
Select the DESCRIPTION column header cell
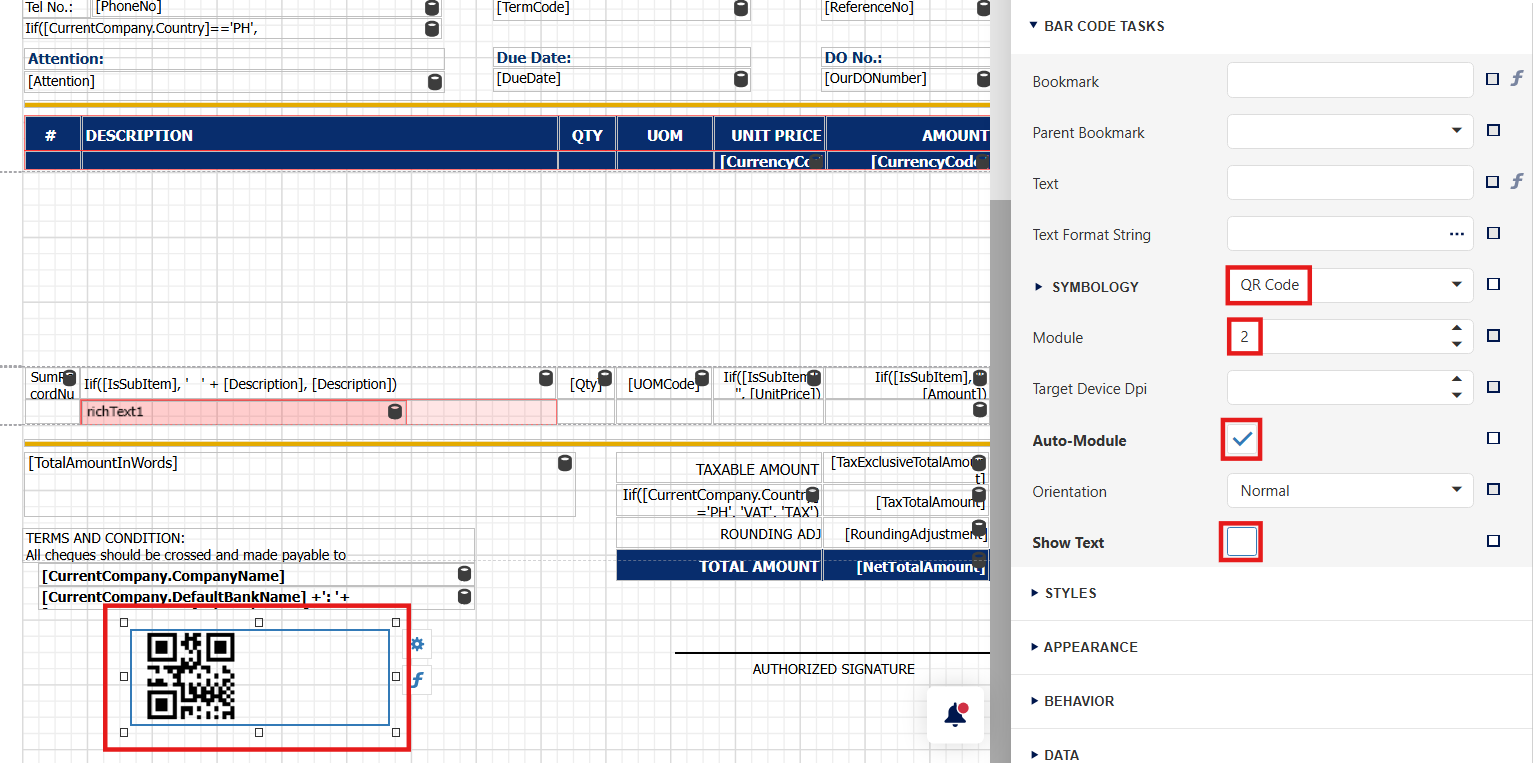coord(320,135)
